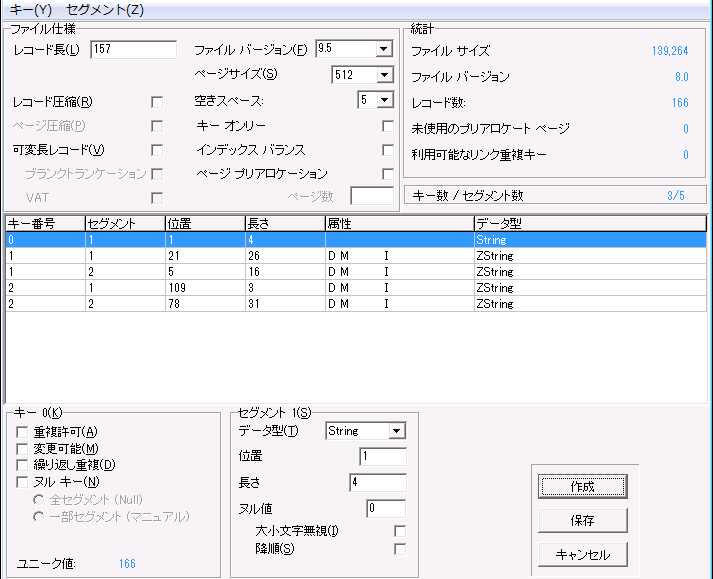Click the 作成 button
The image size is (713, 579).
(x=582, y=486)
